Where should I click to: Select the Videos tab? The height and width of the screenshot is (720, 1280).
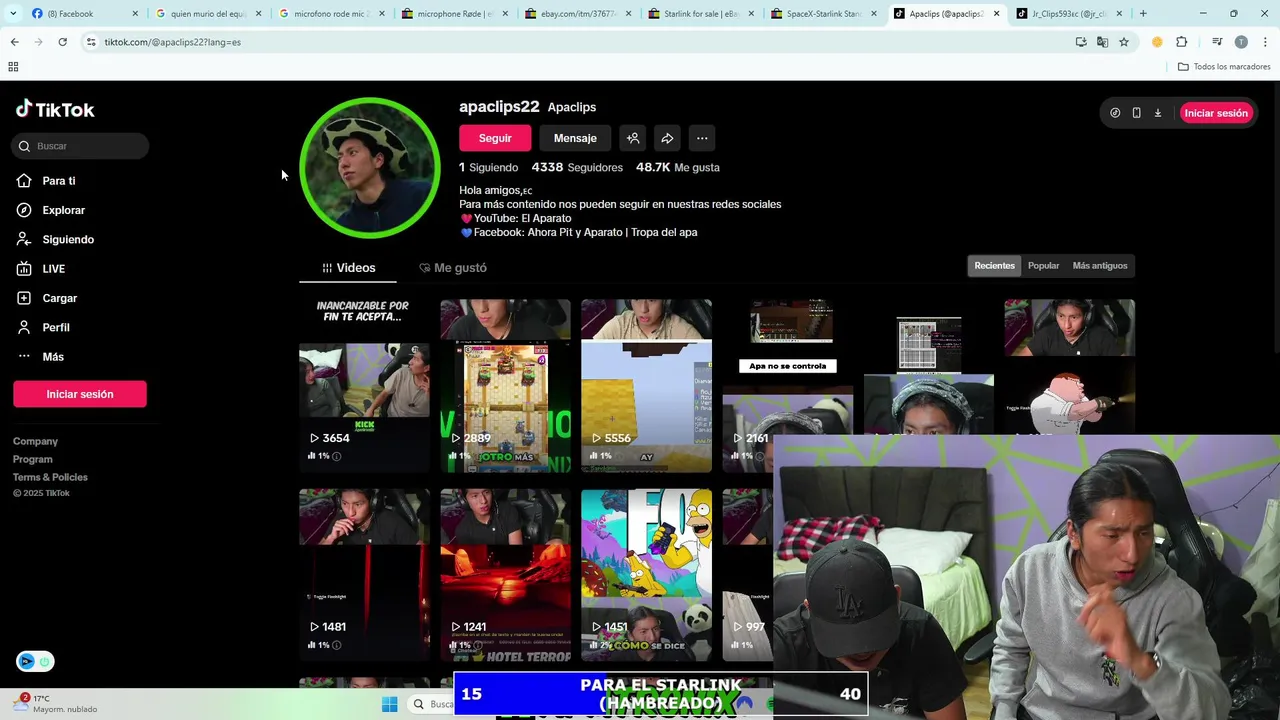point(348,268)
